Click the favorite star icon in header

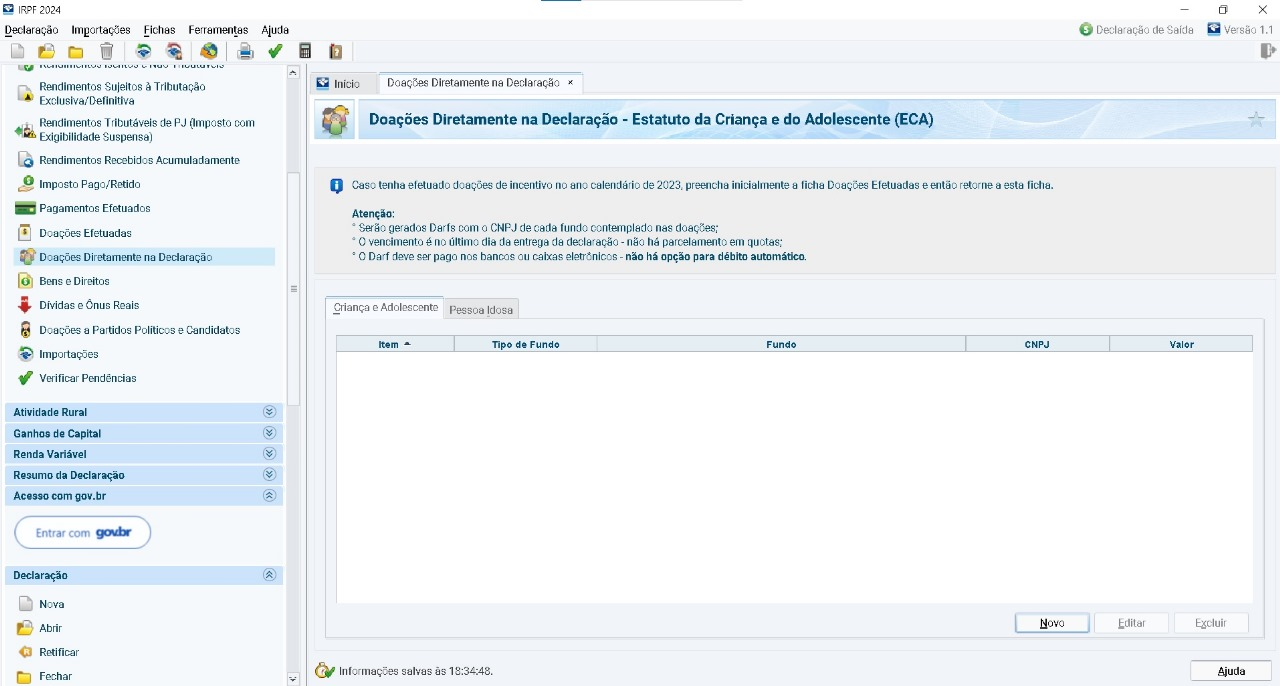pos(1256,119)
